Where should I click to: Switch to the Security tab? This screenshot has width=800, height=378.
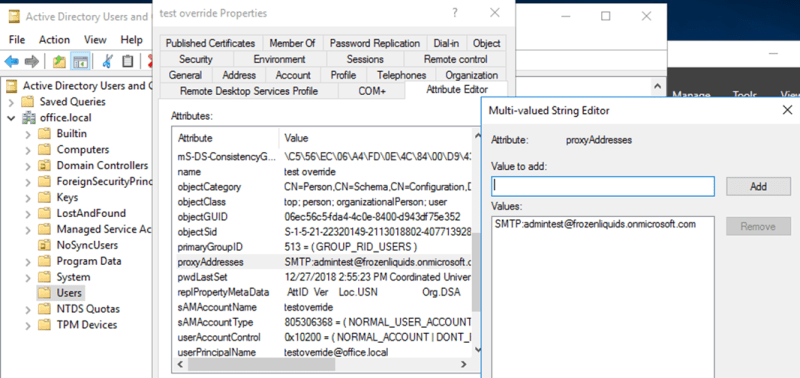[x=196, y=59]
